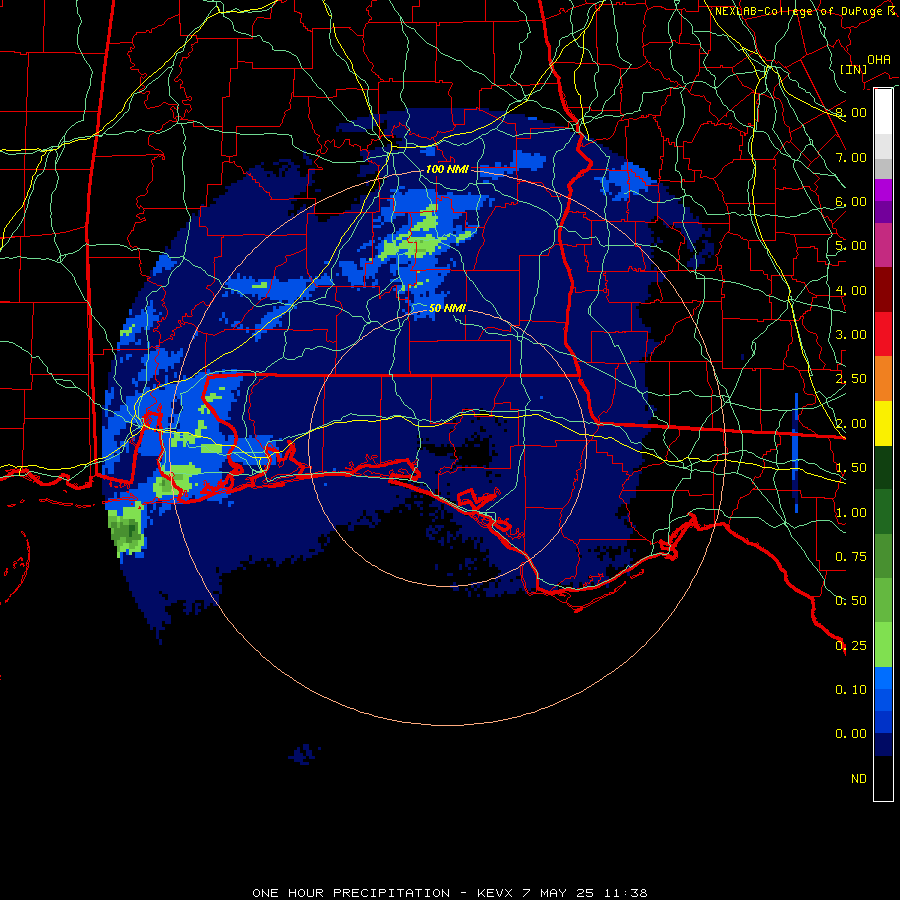Select the dark red swatch near 4.00

pos(883,290)
